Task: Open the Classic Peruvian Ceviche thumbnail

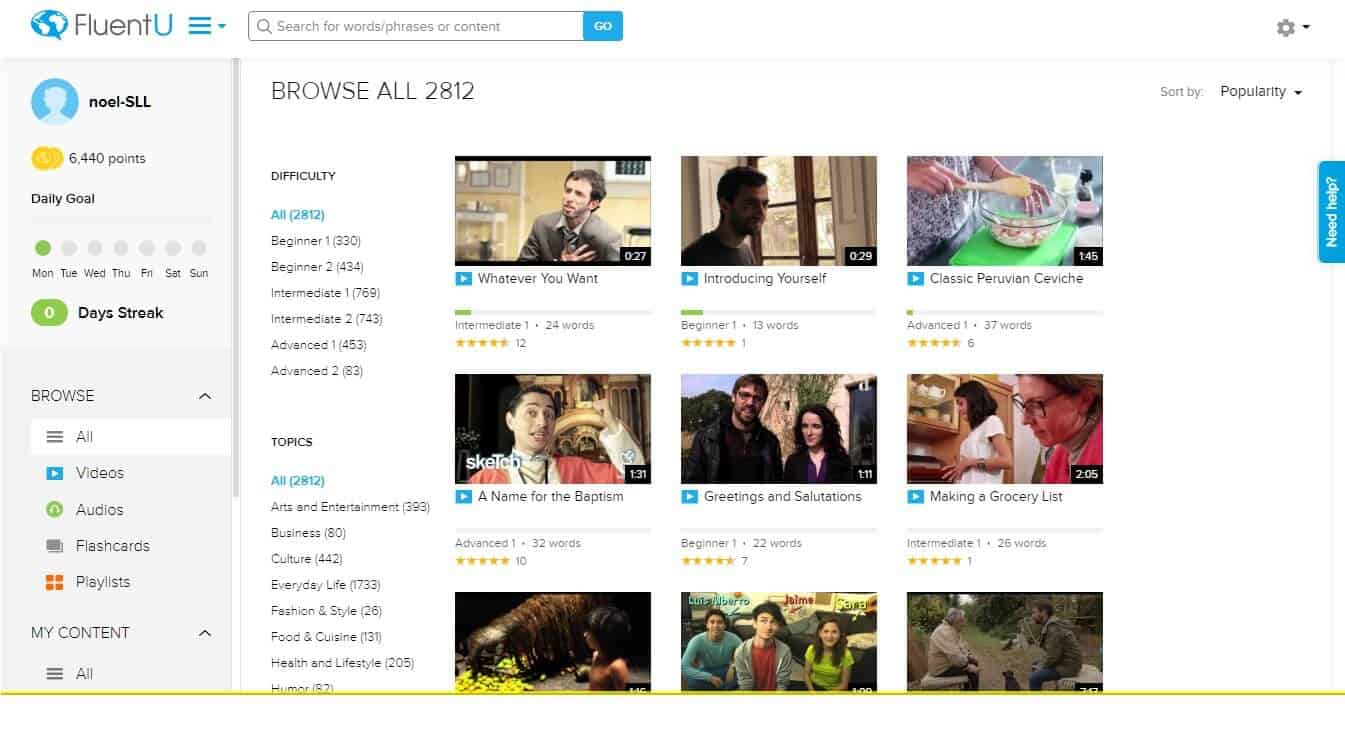Action: tap(1004, 210)
